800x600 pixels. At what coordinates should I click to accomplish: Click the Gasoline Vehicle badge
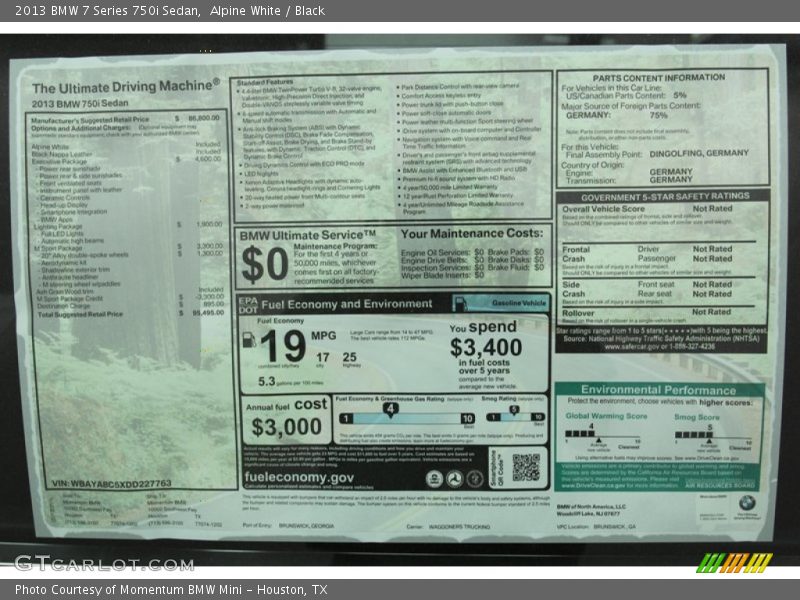tap(521, 303)
